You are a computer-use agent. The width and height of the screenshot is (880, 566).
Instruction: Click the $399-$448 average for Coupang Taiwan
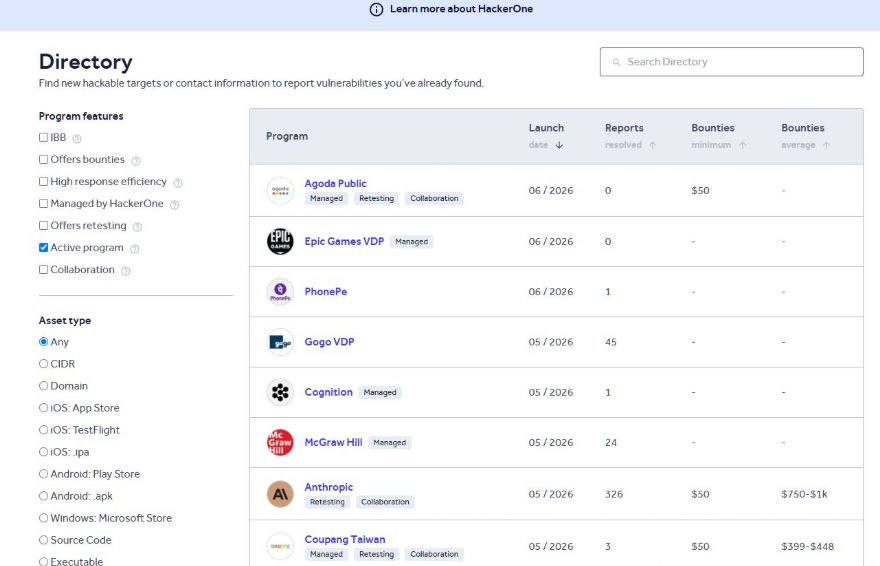[808, 546]
